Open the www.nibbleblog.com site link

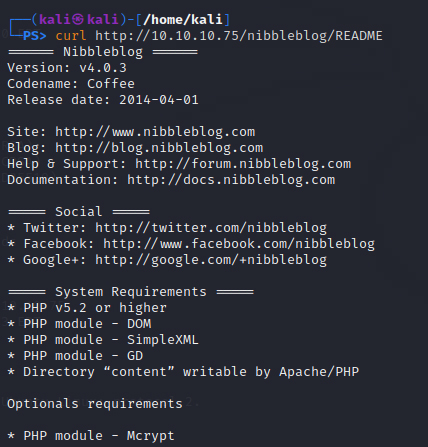[155, 132]
